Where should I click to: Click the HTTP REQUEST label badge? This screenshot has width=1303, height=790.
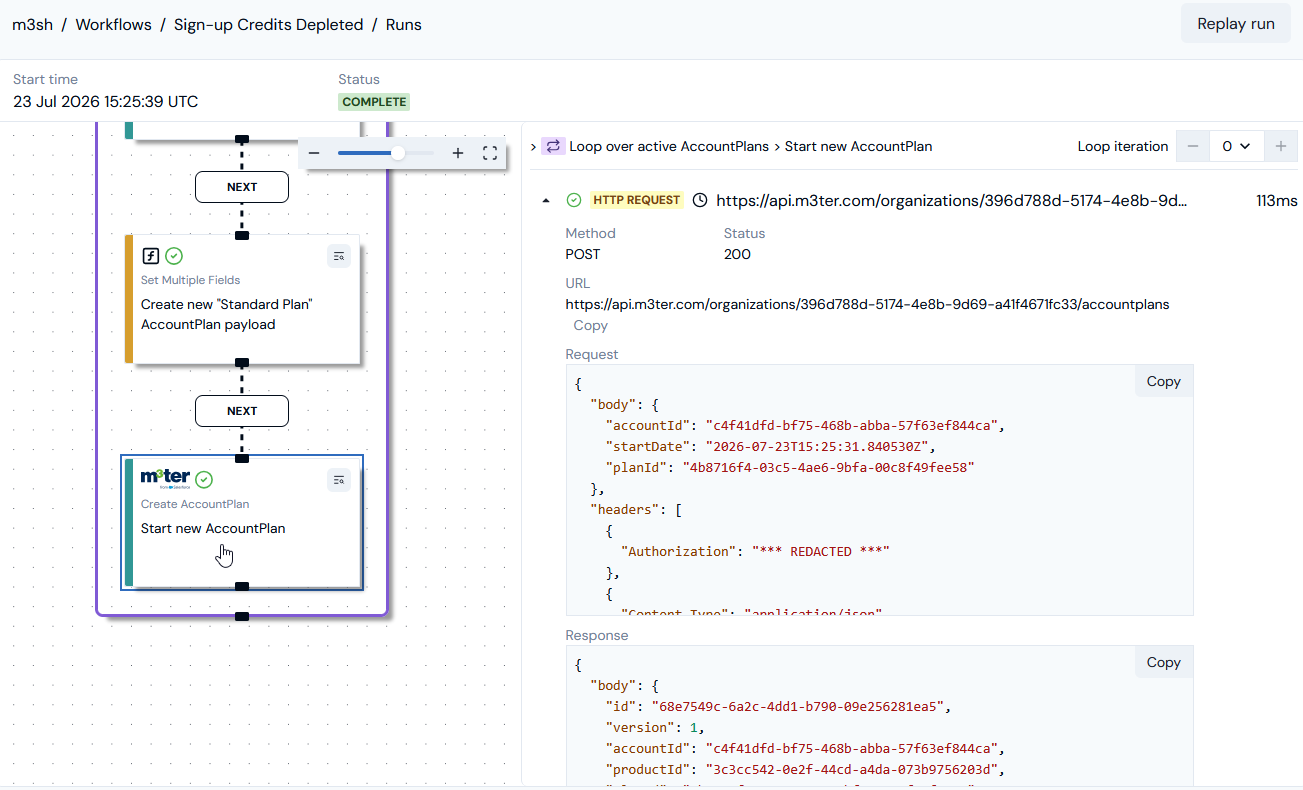pyautogui.click(x=637, y=200)
